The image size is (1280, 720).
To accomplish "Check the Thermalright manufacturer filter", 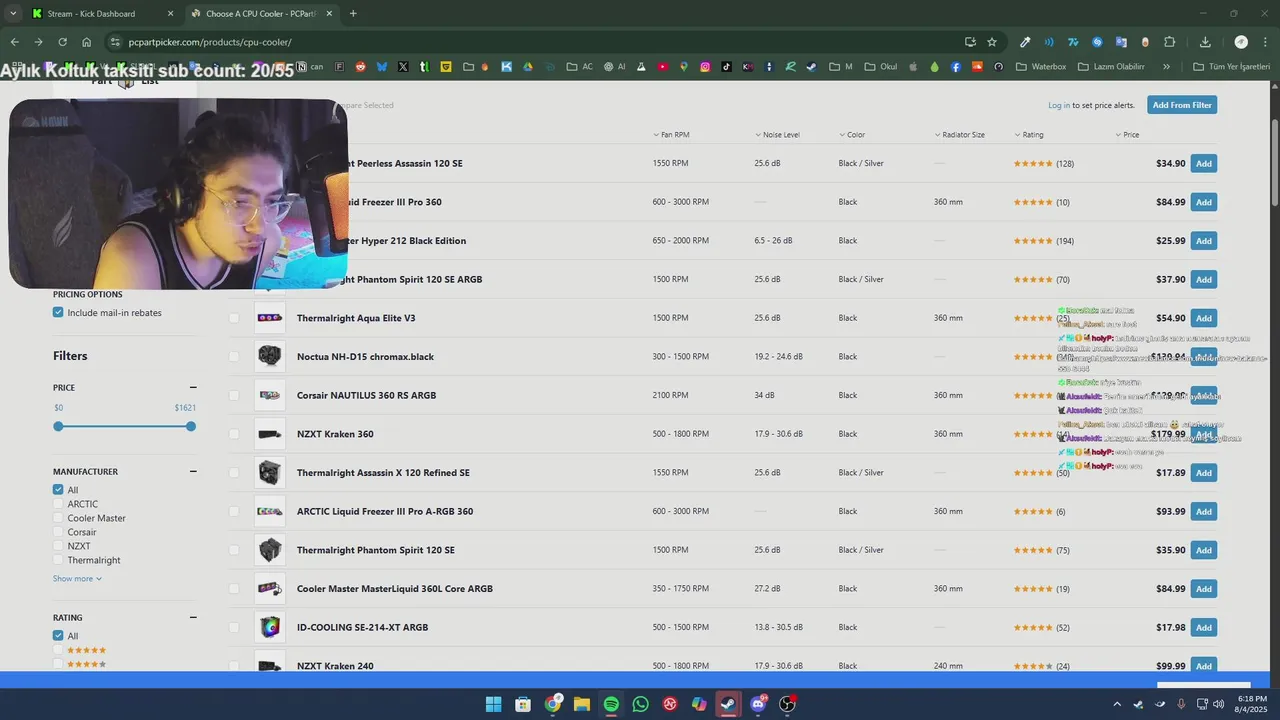I will [58, 560].
